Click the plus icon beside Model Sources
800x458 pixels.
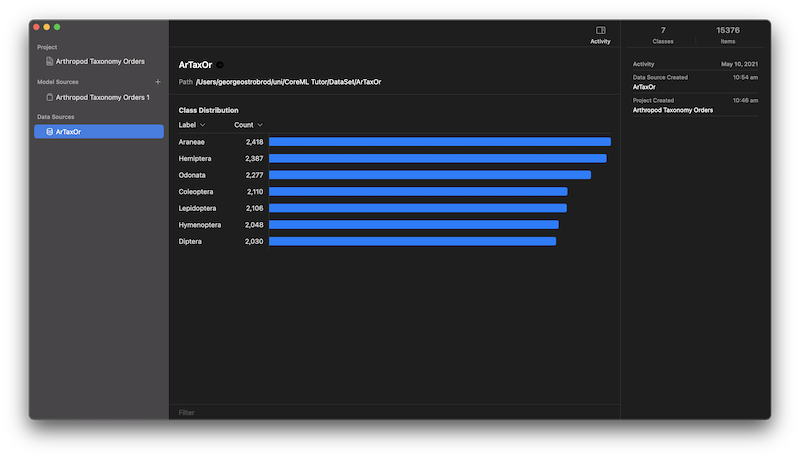(x=157, y=82)
